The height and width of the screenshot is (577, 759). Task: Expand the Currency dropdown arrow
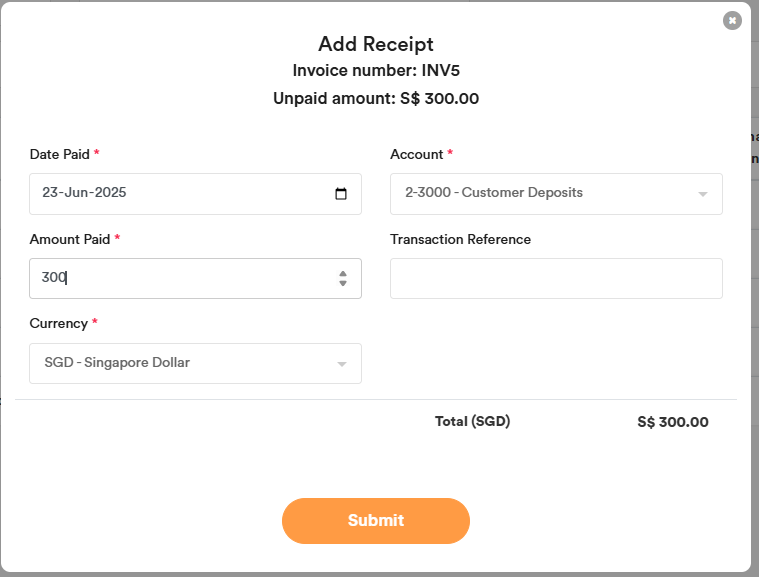coord(341,364)
